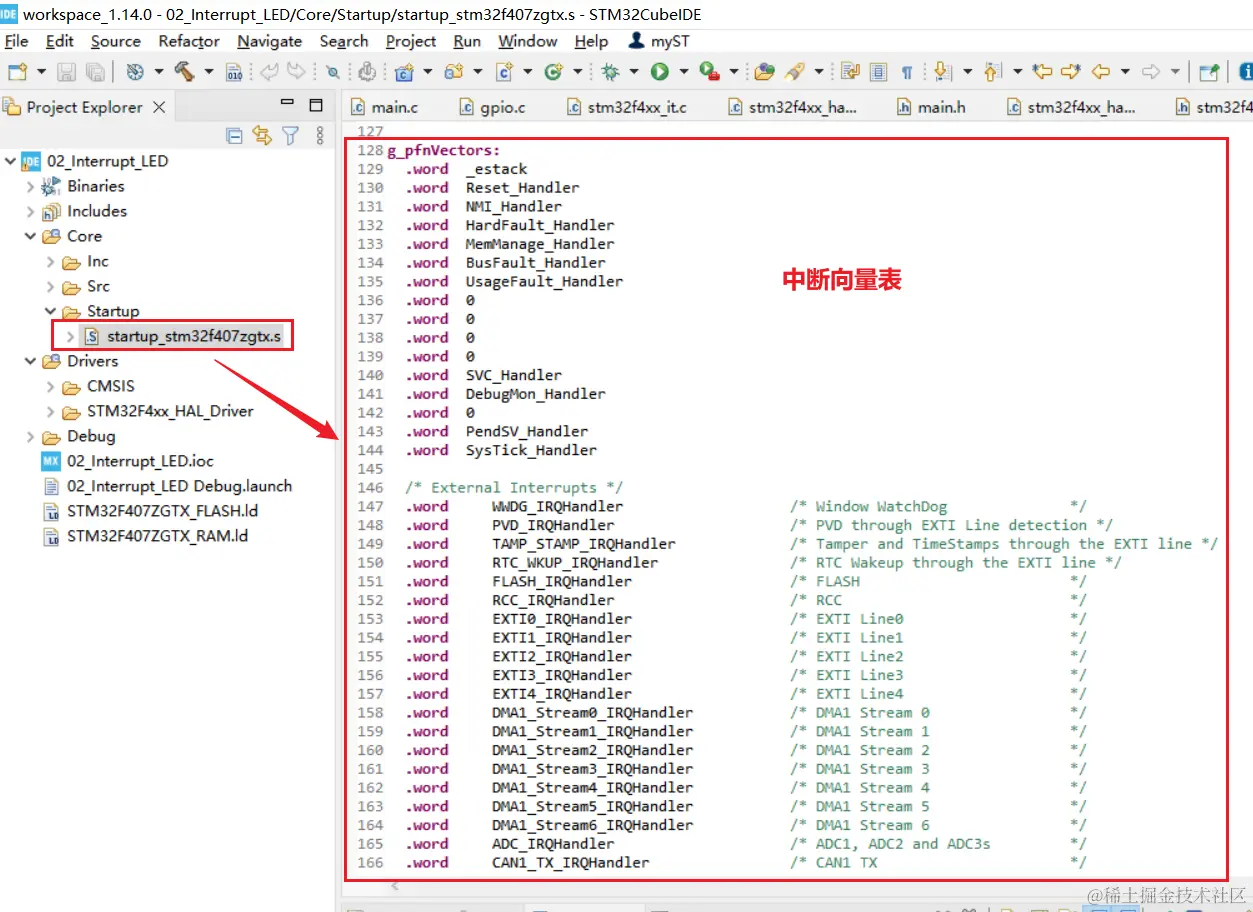Click the build configuration toolbar icon
Image resolution: width=1253 pixels, height=912 pixels.
tap(135, 72)
